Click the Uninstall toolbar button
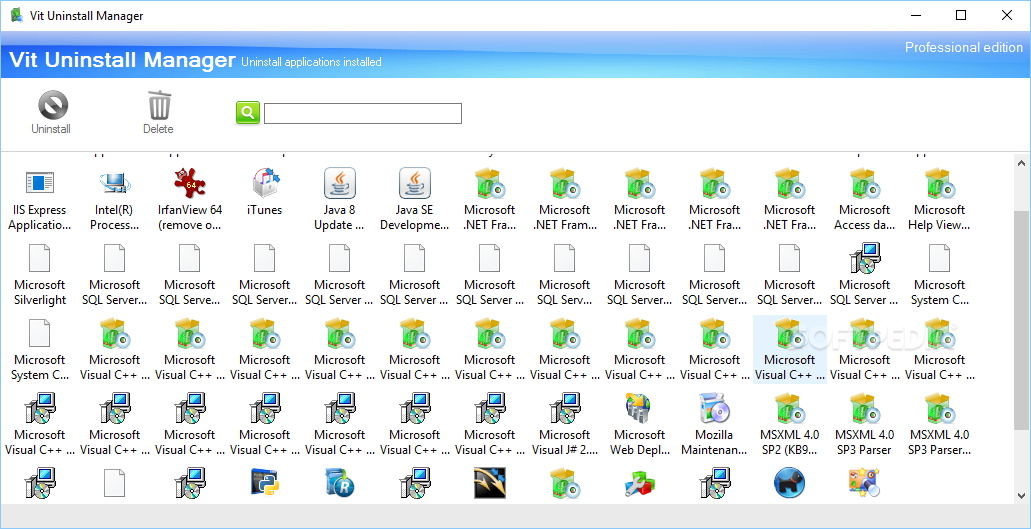The height and width of the screenshot is (529, 1031). [51, 113]
